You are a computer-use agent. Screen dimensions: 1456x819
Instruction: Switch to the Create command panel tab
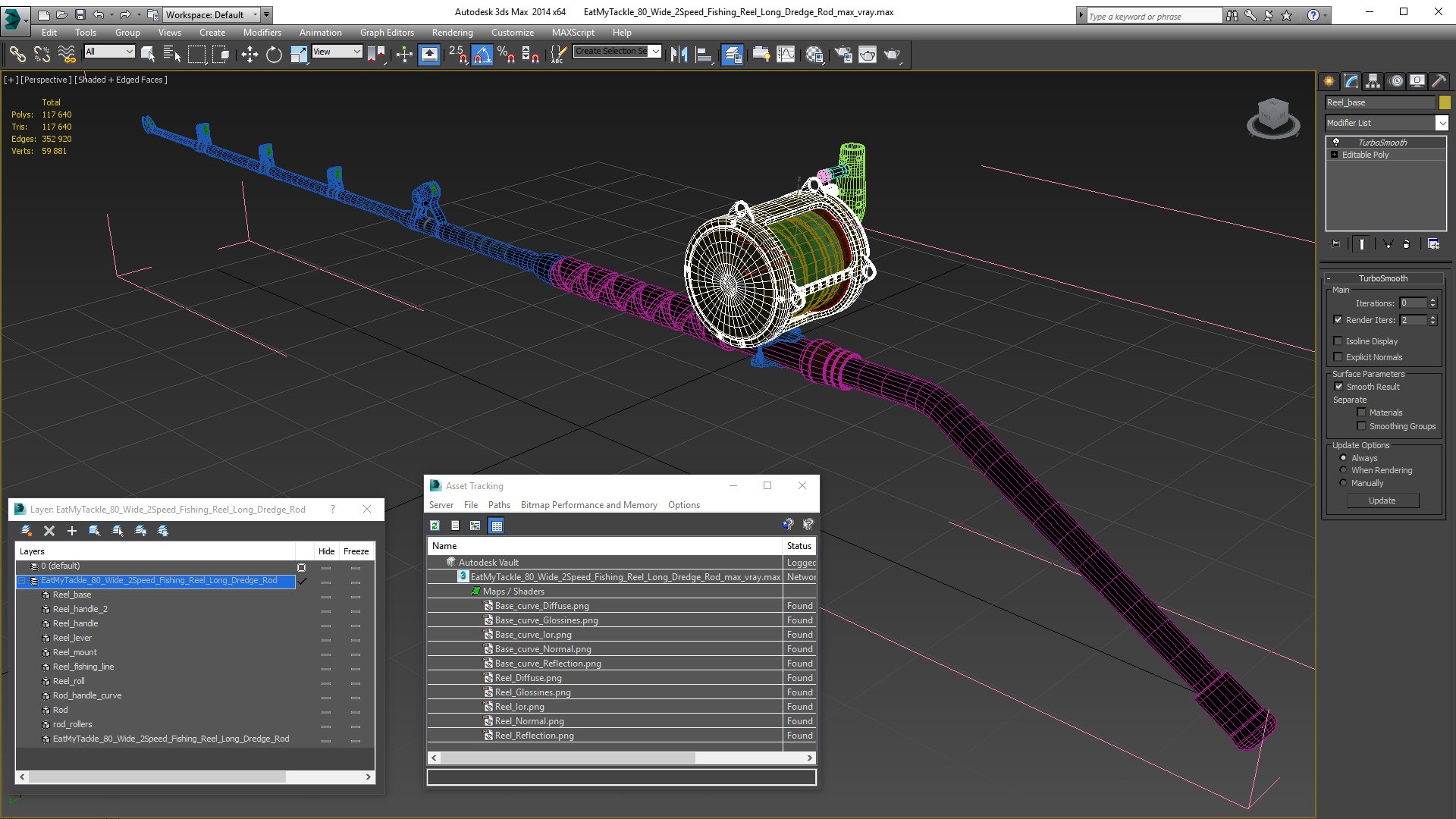click(x=1329, y=81)
